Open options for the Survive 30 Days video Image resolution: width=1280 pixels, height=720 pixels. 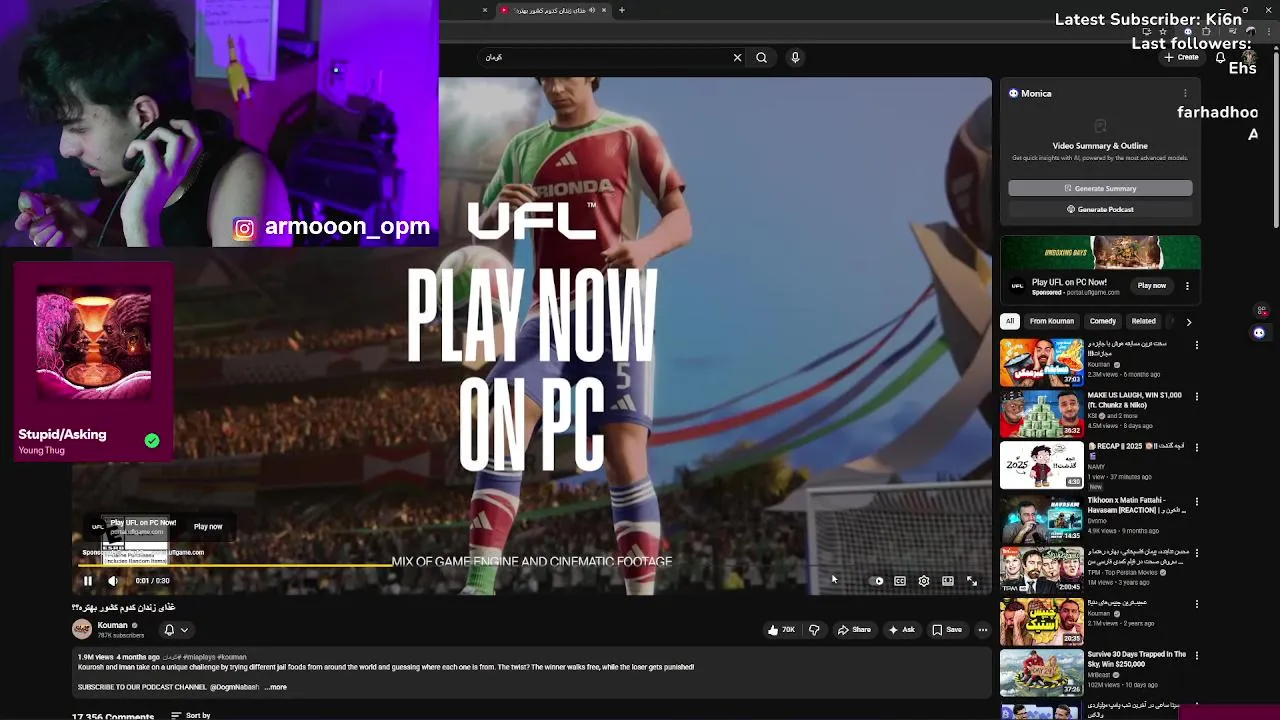[1196, 657]
